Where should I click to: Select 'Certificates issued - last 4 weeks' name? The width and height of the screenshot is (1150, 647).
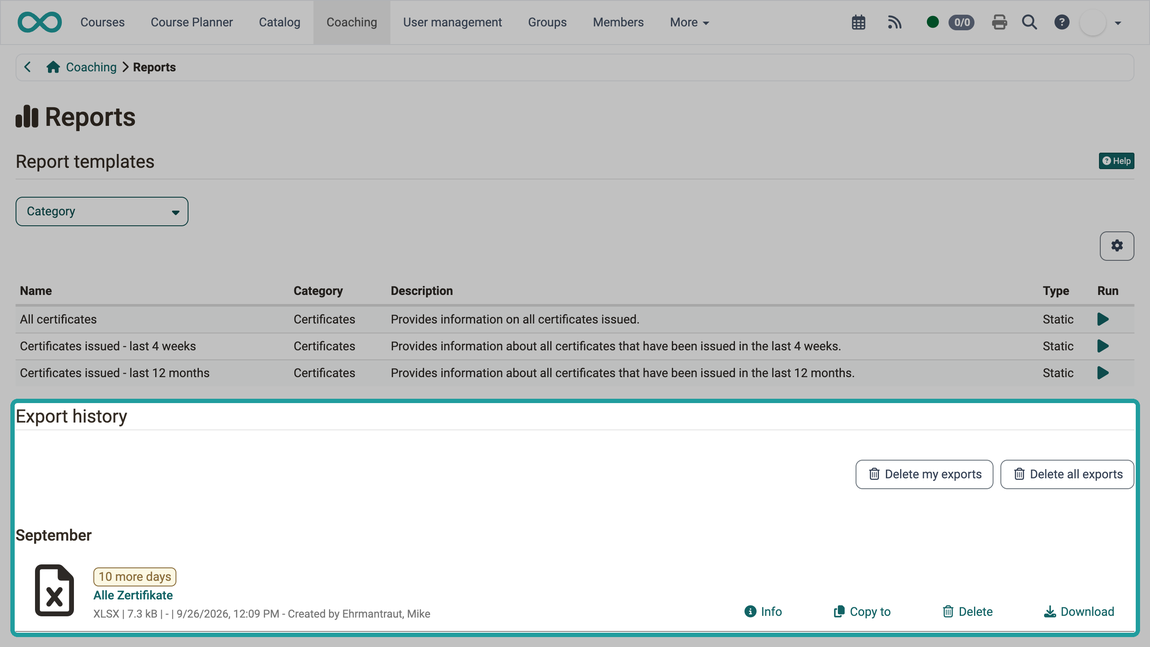108,346
